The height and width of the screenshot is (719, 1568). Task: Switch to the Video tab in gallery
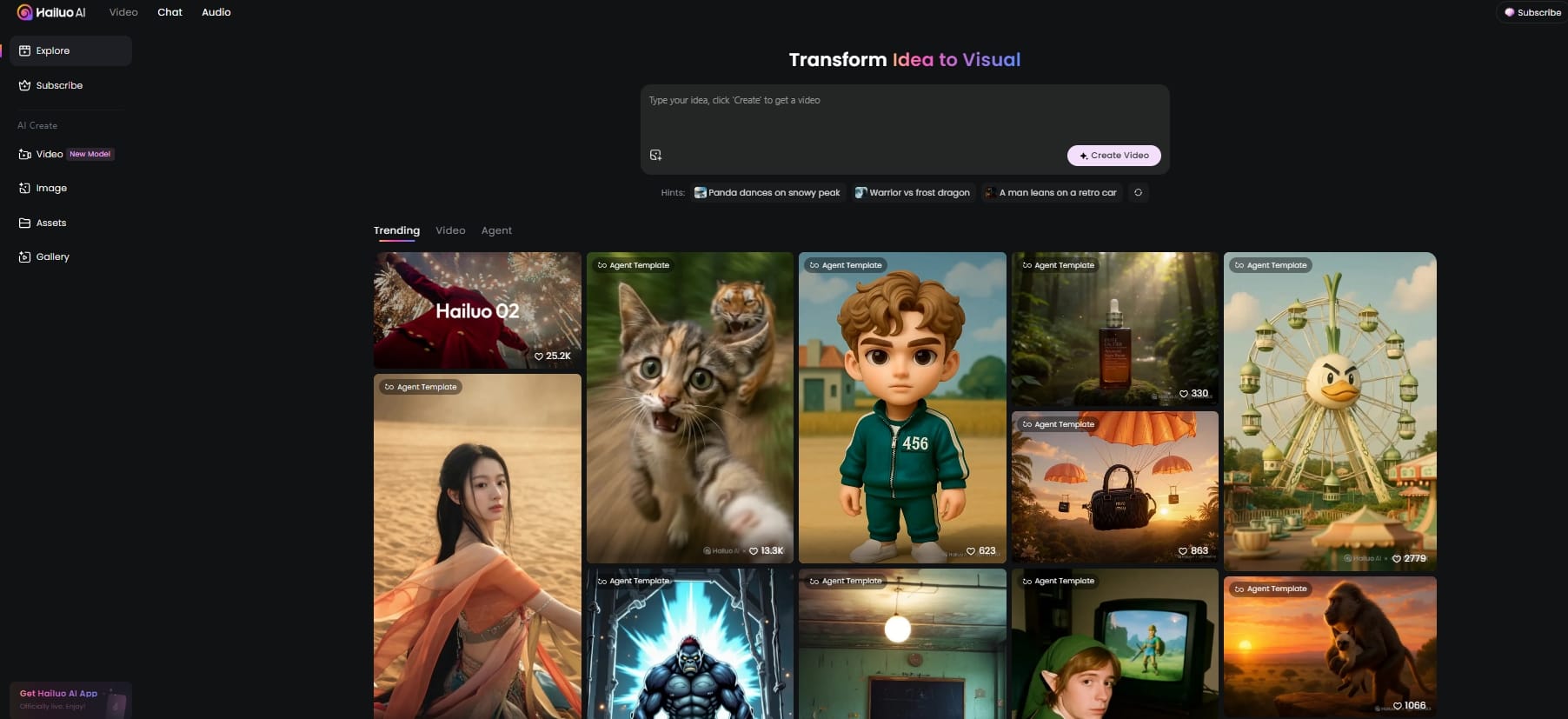450,230
